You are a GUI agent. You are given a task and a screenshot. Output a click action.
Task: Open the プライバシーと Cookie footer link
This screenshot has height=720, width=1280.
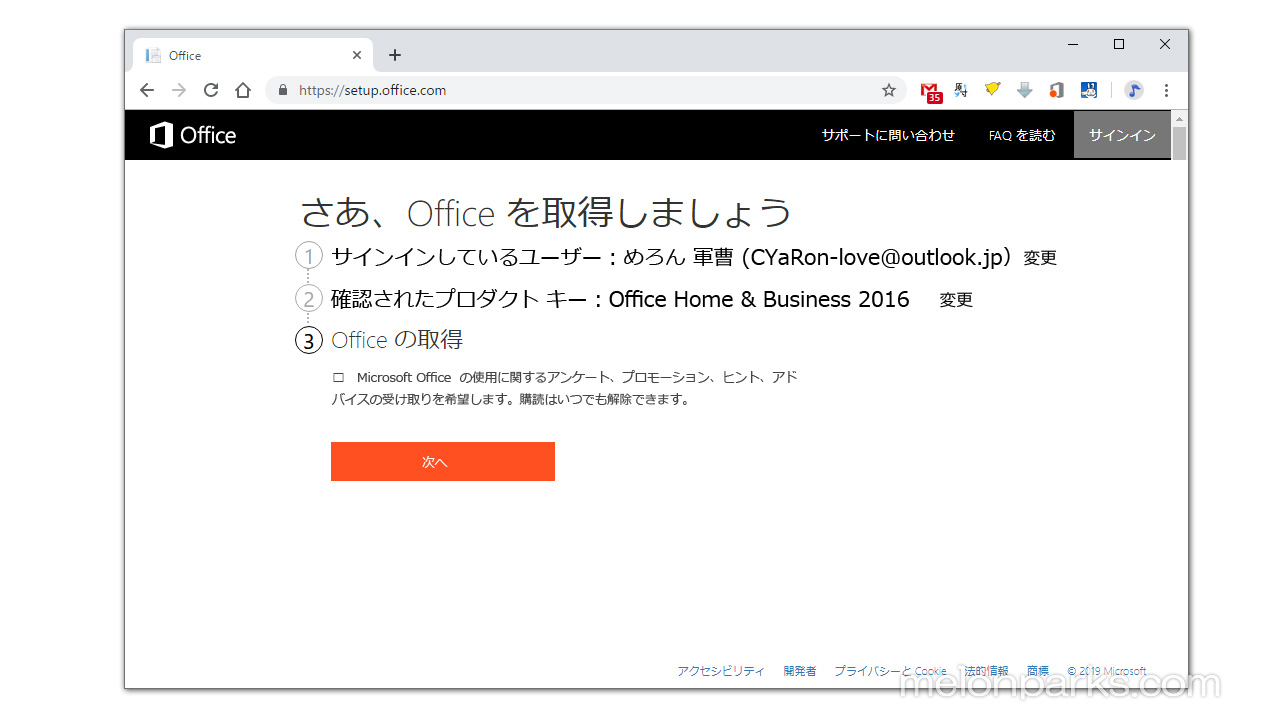[x=890, y=671]
